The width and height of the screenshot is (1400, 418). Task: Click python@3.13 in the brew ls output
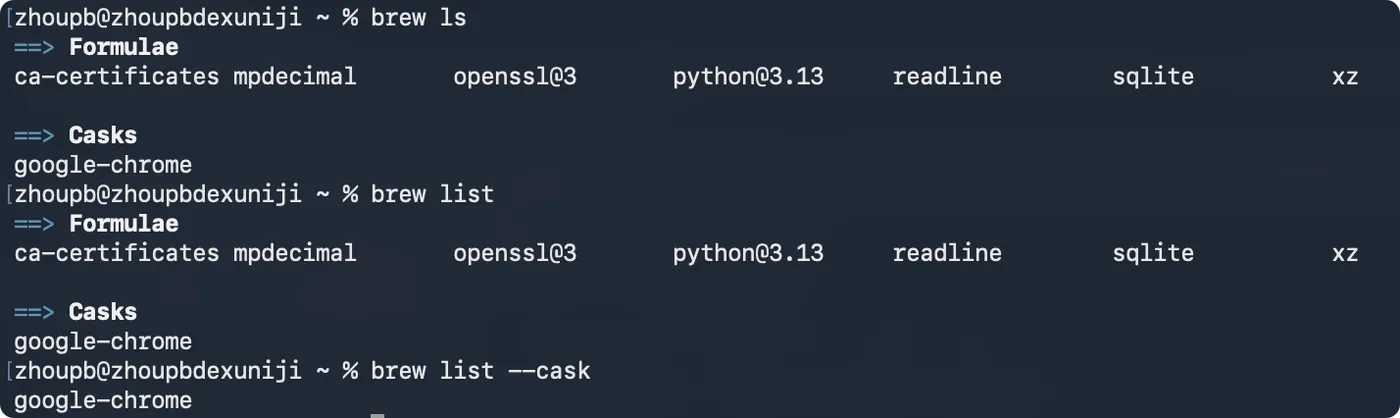tap(748, 76)
